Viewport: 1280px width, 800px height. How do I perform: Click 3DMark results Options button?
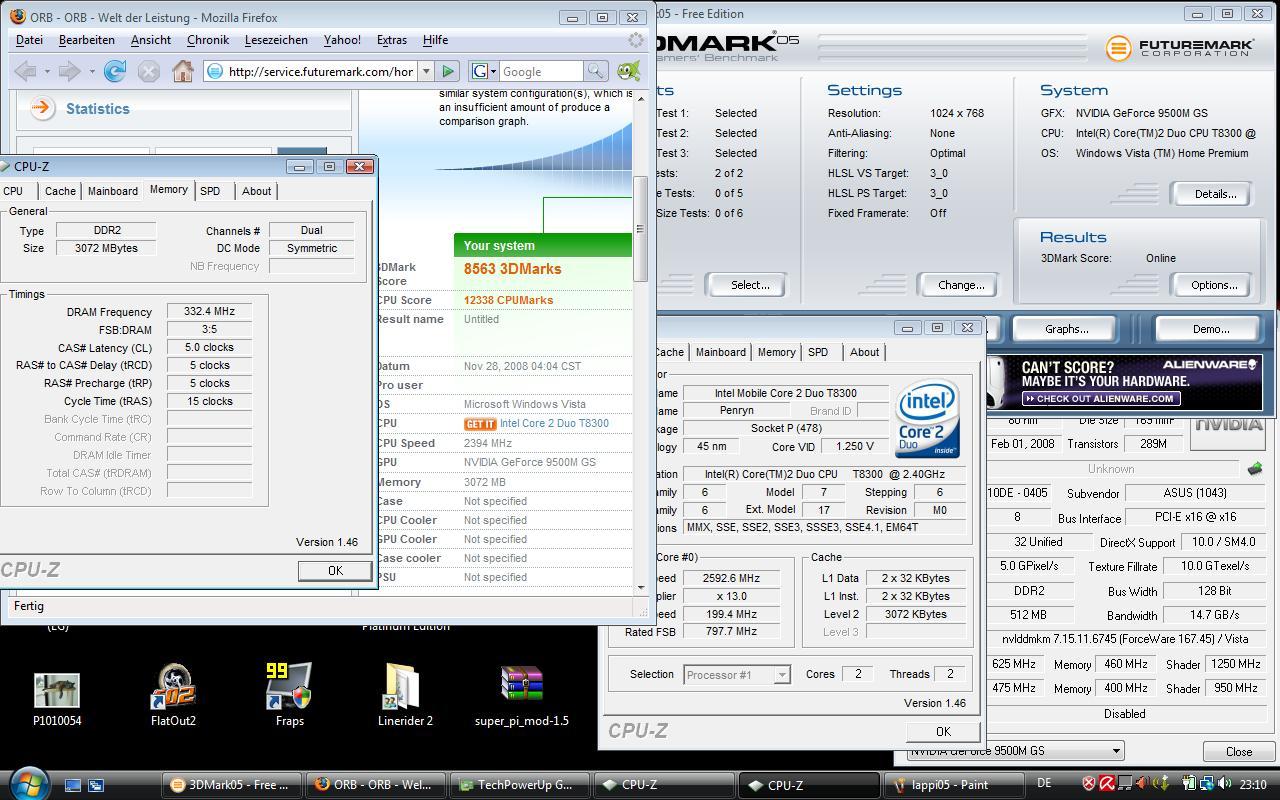[1213, 285]
